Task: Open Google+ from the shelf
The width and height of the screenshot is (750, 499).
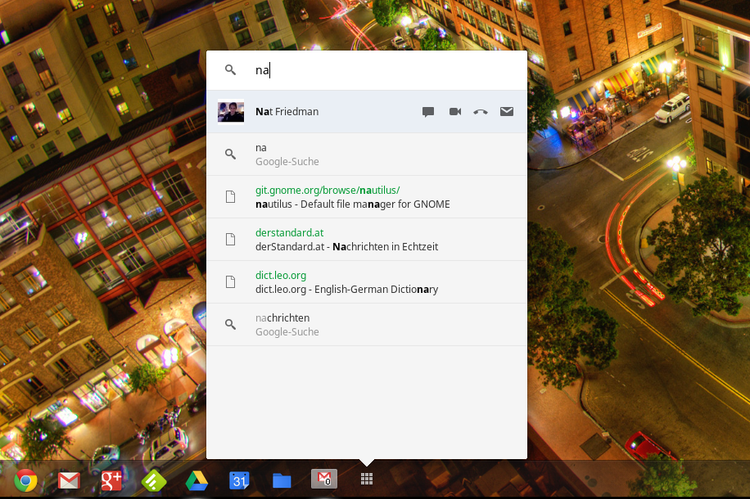Action: [x=111, y=480]
